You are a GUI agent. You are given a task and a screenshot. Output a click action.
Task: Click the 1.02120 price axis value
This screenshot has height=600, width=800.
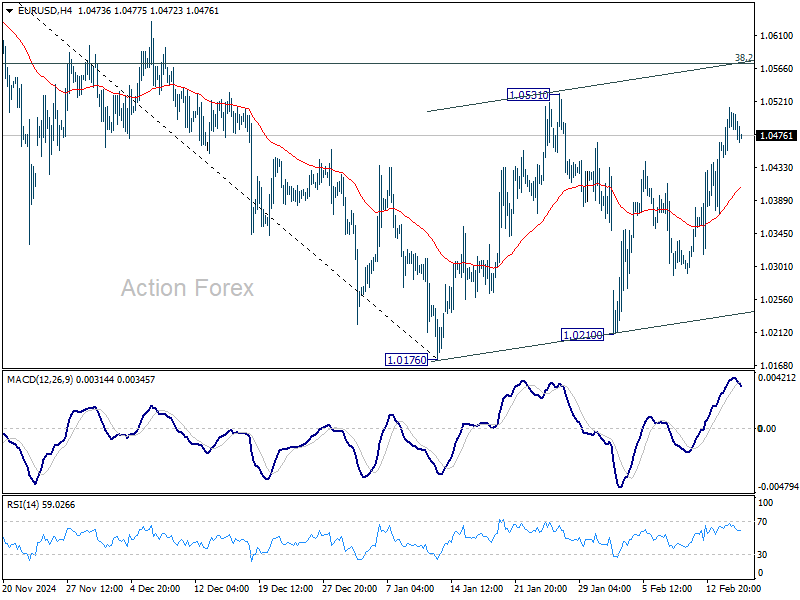tap(777, 333)
